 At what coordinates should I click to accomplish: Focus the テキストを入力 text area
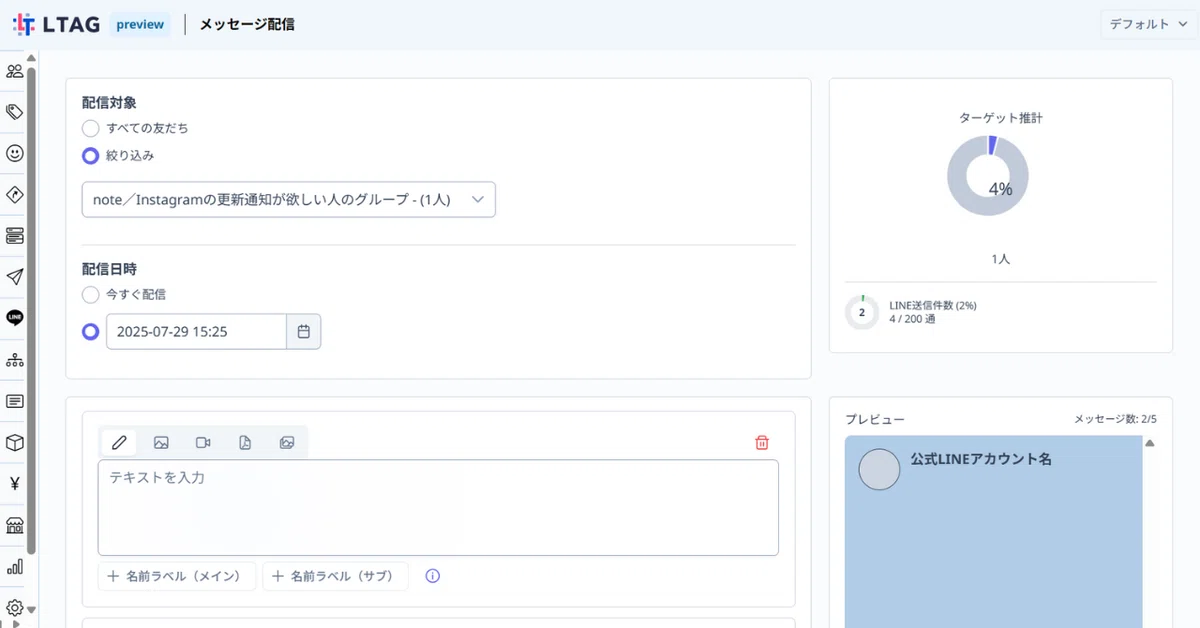tap(438, 507)
